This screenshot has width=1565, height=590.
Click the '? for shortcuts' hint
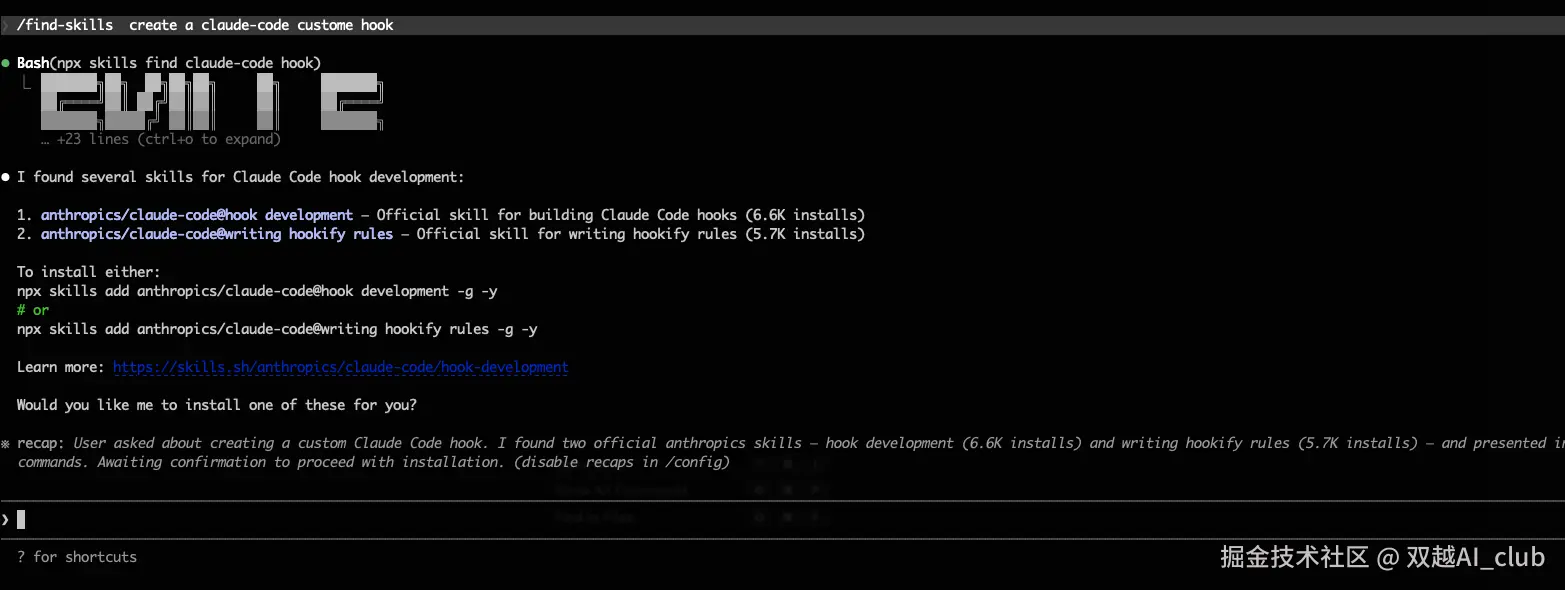pos(77,557)
